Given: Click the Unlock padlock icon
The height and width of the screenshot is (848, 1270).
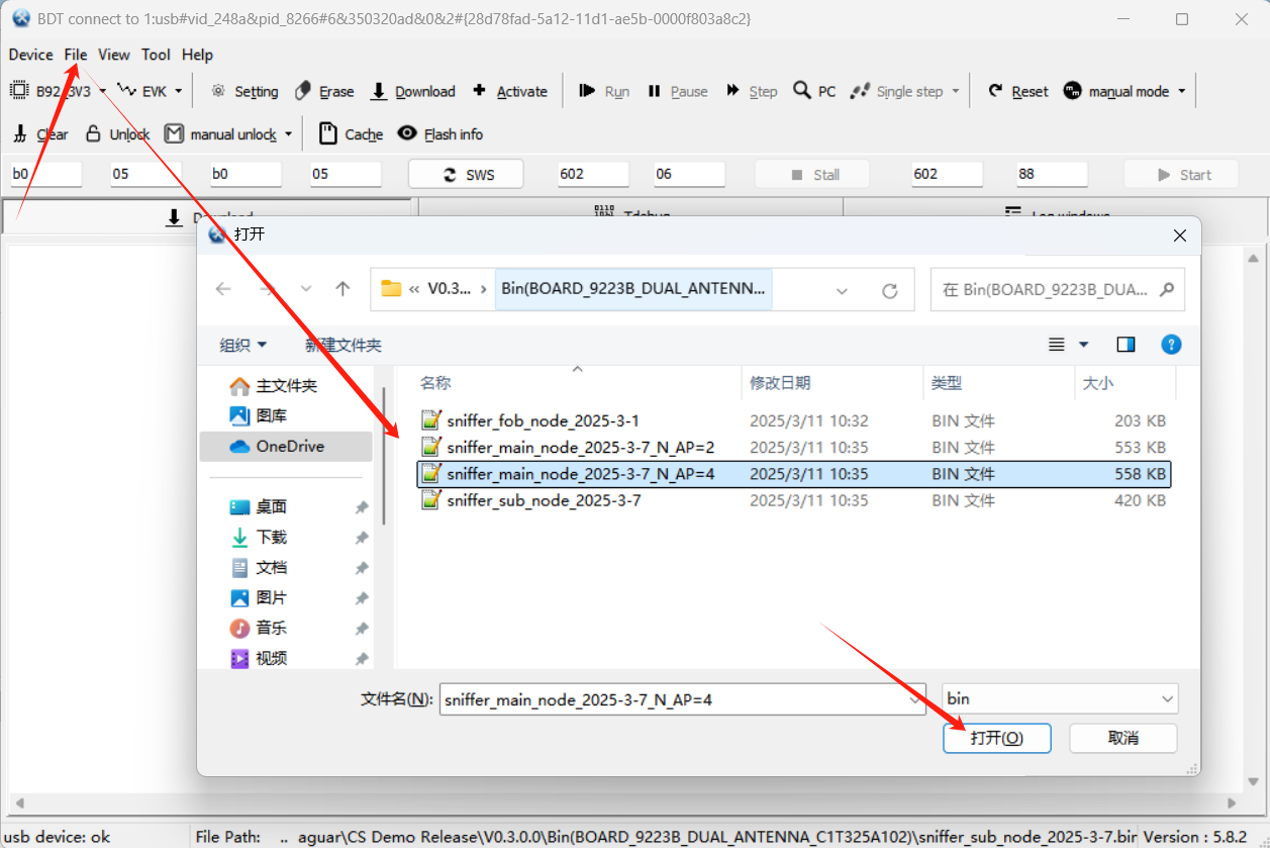Looking at the screenshot, I should 93,134.
